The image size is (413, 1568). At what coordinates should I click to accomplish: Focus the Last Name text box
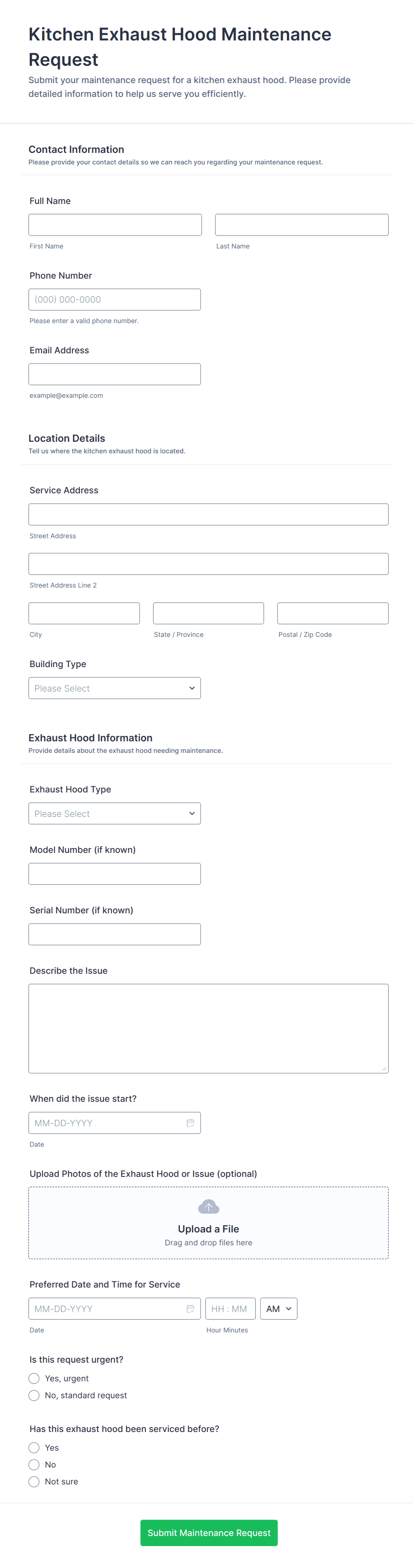[x=302, y=224]
